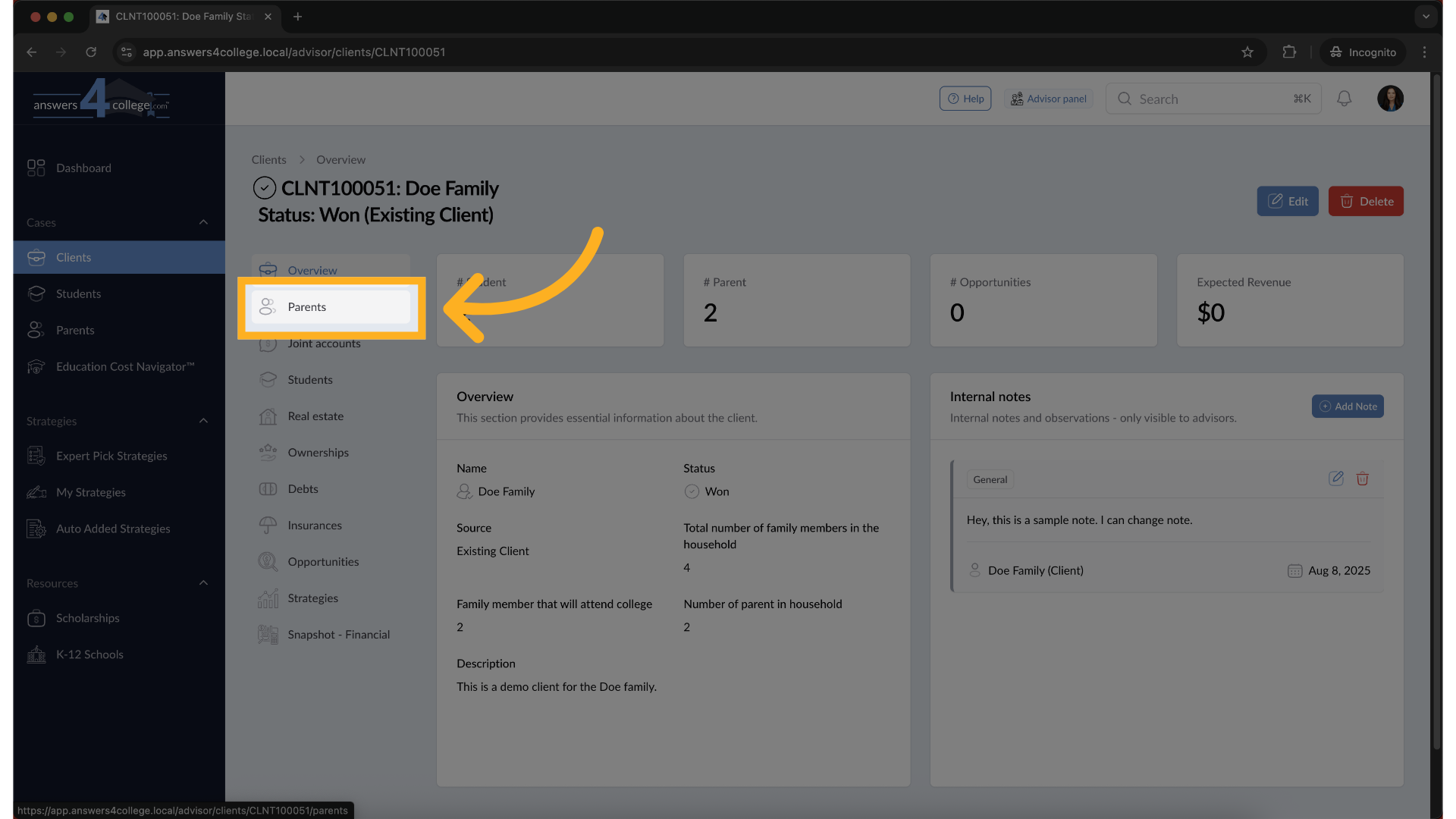The width and height of the screenshot is (1456, 819).
Task: Click the notification bell icon
Action: (x=1344, y=99)
